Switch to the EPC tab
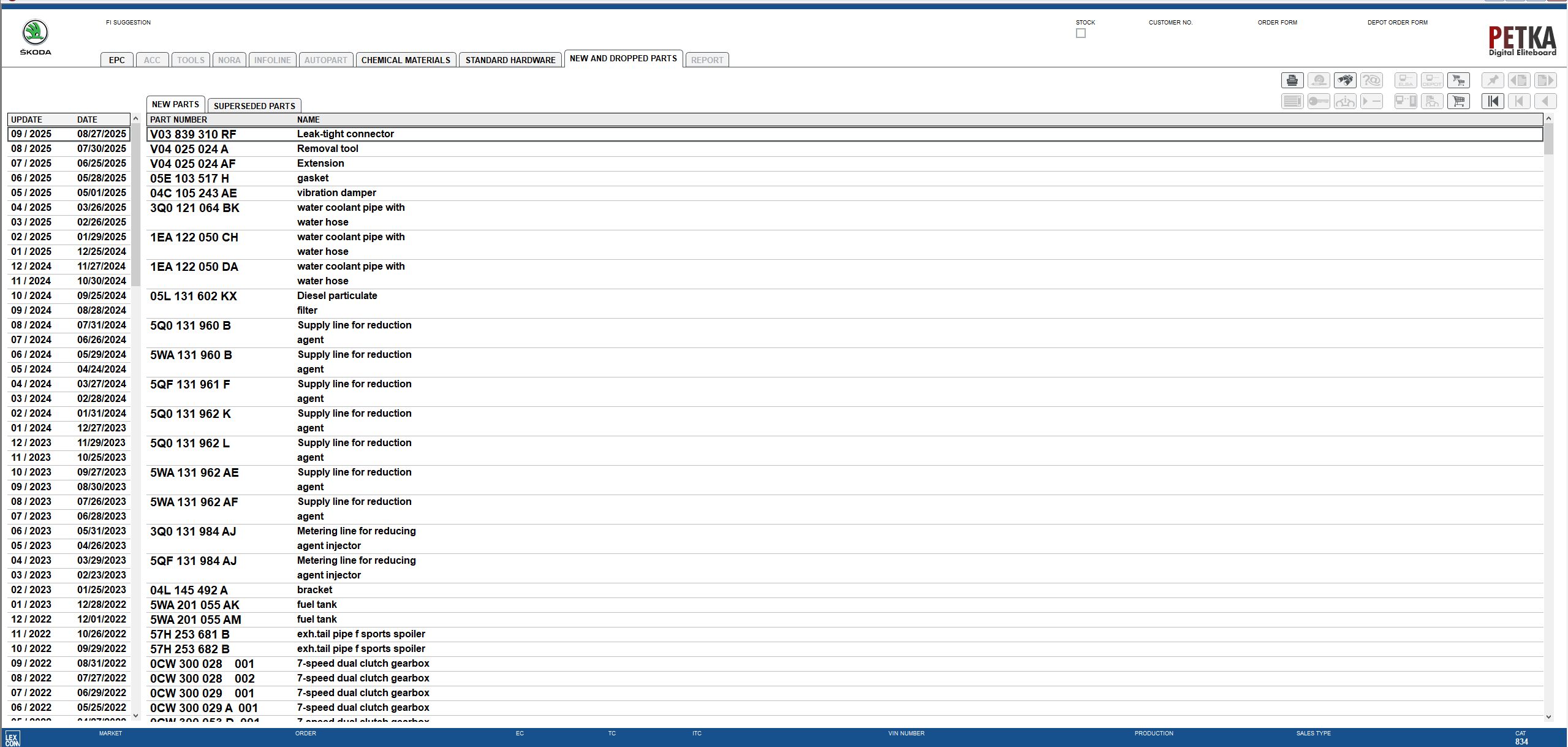 point(116,59)
